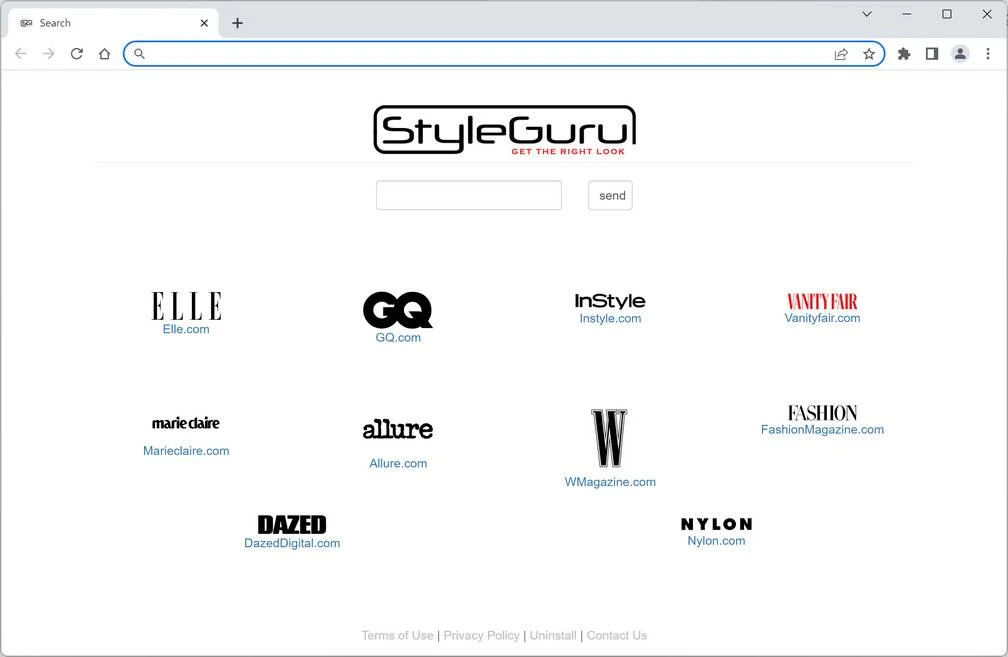Toggle the browser side panel
1008x657 pixels.
coord(932,54)
